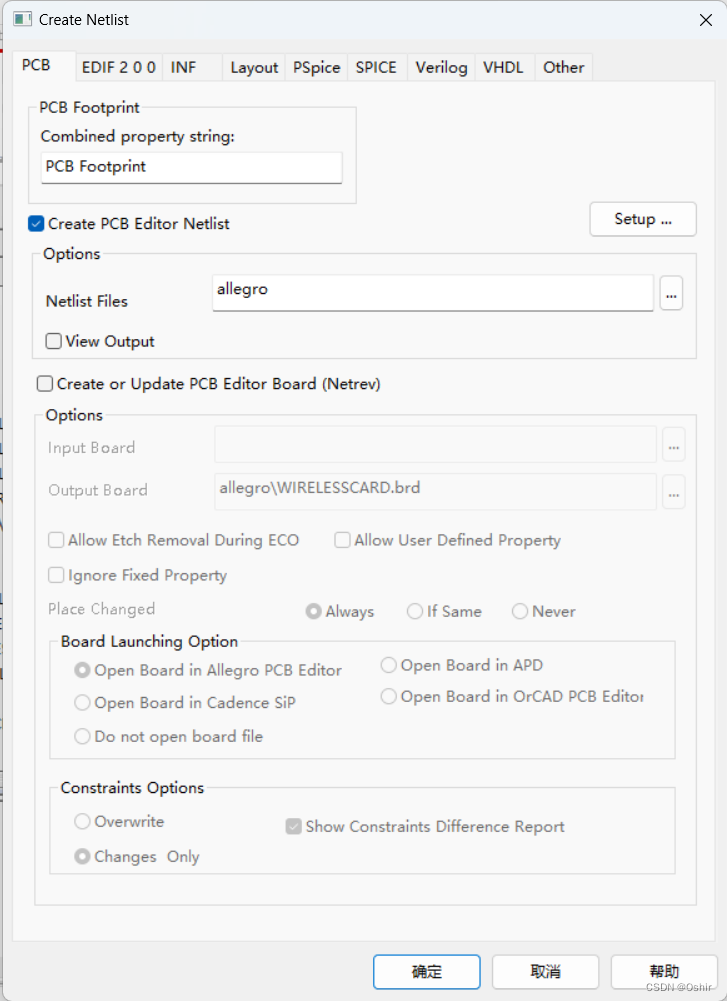Open help with the 帮助 button

click(663, 971)
